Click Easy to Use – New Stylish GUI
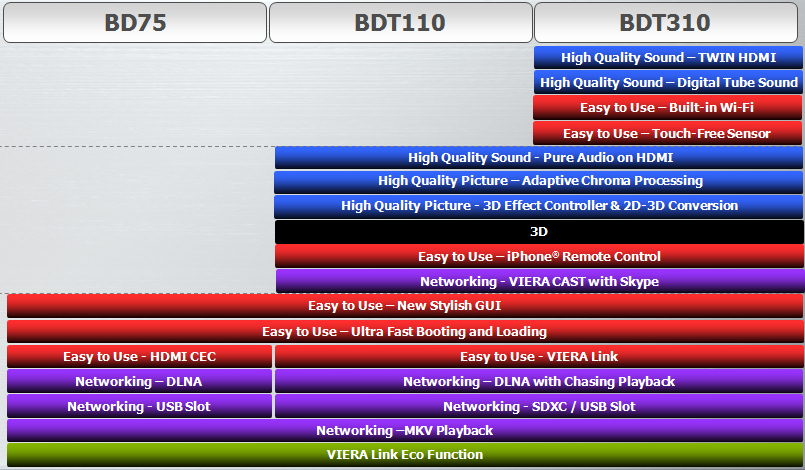805x470 pixels. (x=405, y=306)
